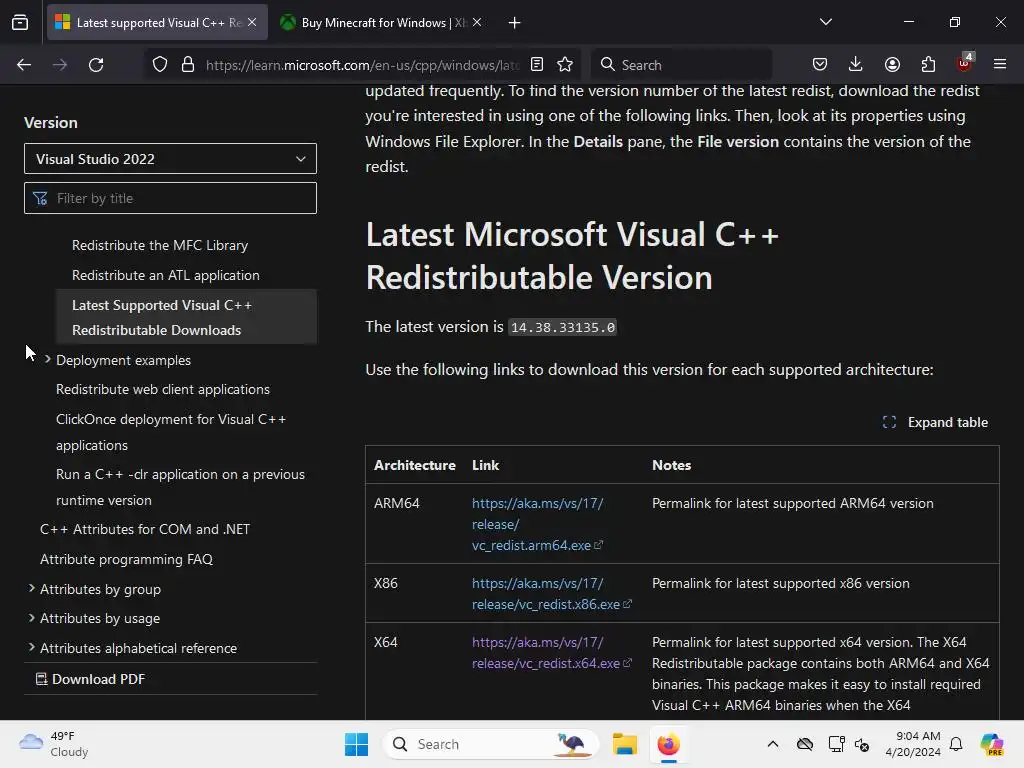Open C++ Attributes for COM and .NET
Image resolution: width=1024 pixels, height=768 pixels.
click(145, 529)
